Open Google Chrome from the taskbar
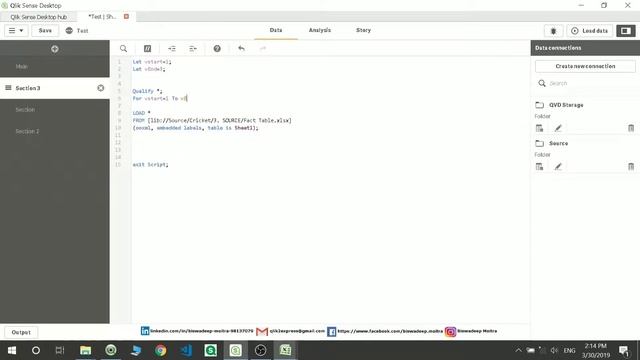This screenshot has width=640, height=360. [x=160, y=350]
